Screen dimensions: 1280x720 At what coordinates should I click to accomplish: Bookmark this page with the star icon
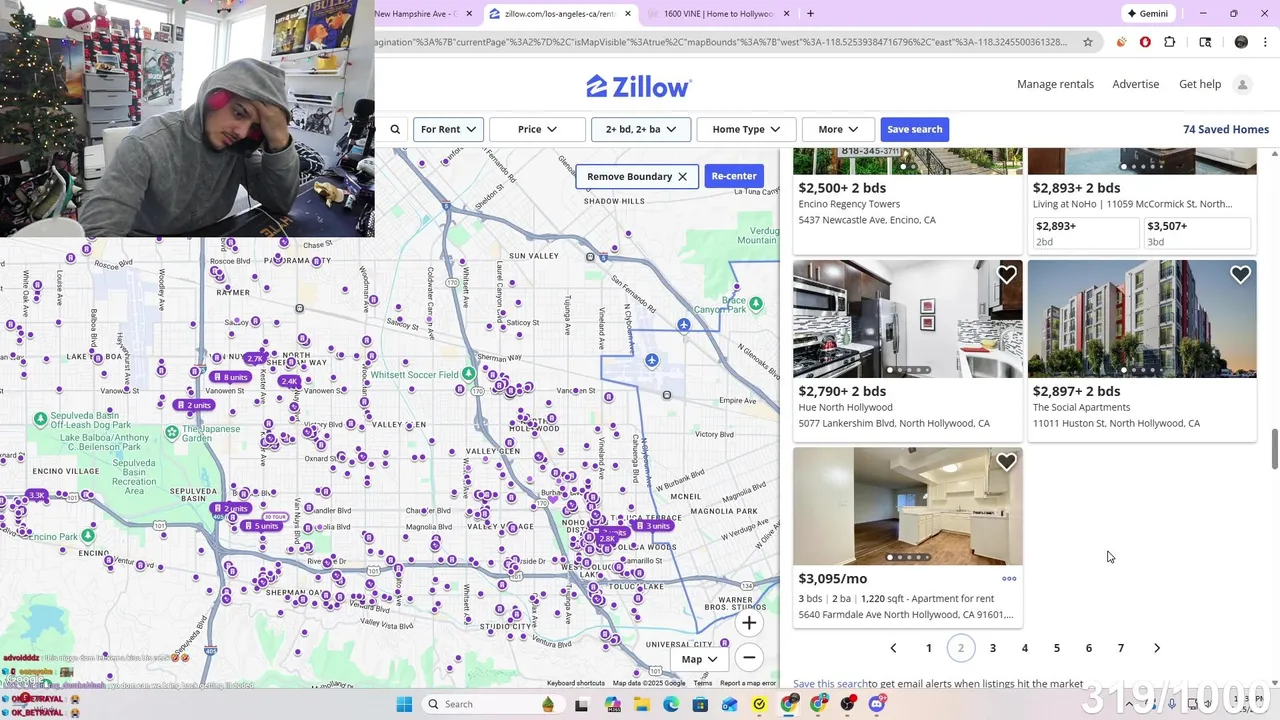pyautogui.click(x=1088, y=42)
